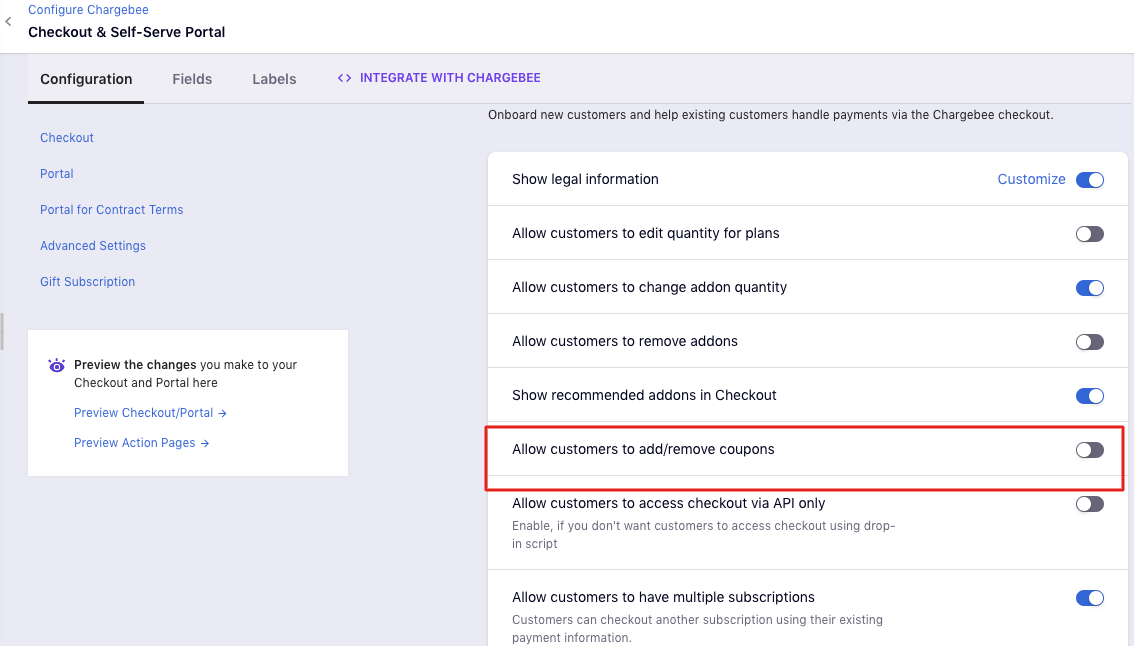Open the Labels tab
This screenshot has width=1134, height=646.
(x=274, y=79)
